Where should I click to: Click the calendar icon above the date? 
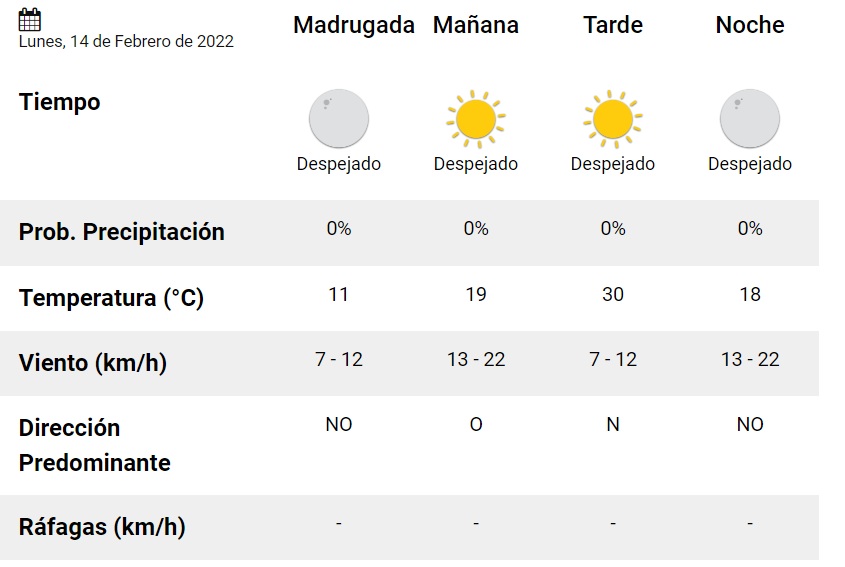coord(30,19)
